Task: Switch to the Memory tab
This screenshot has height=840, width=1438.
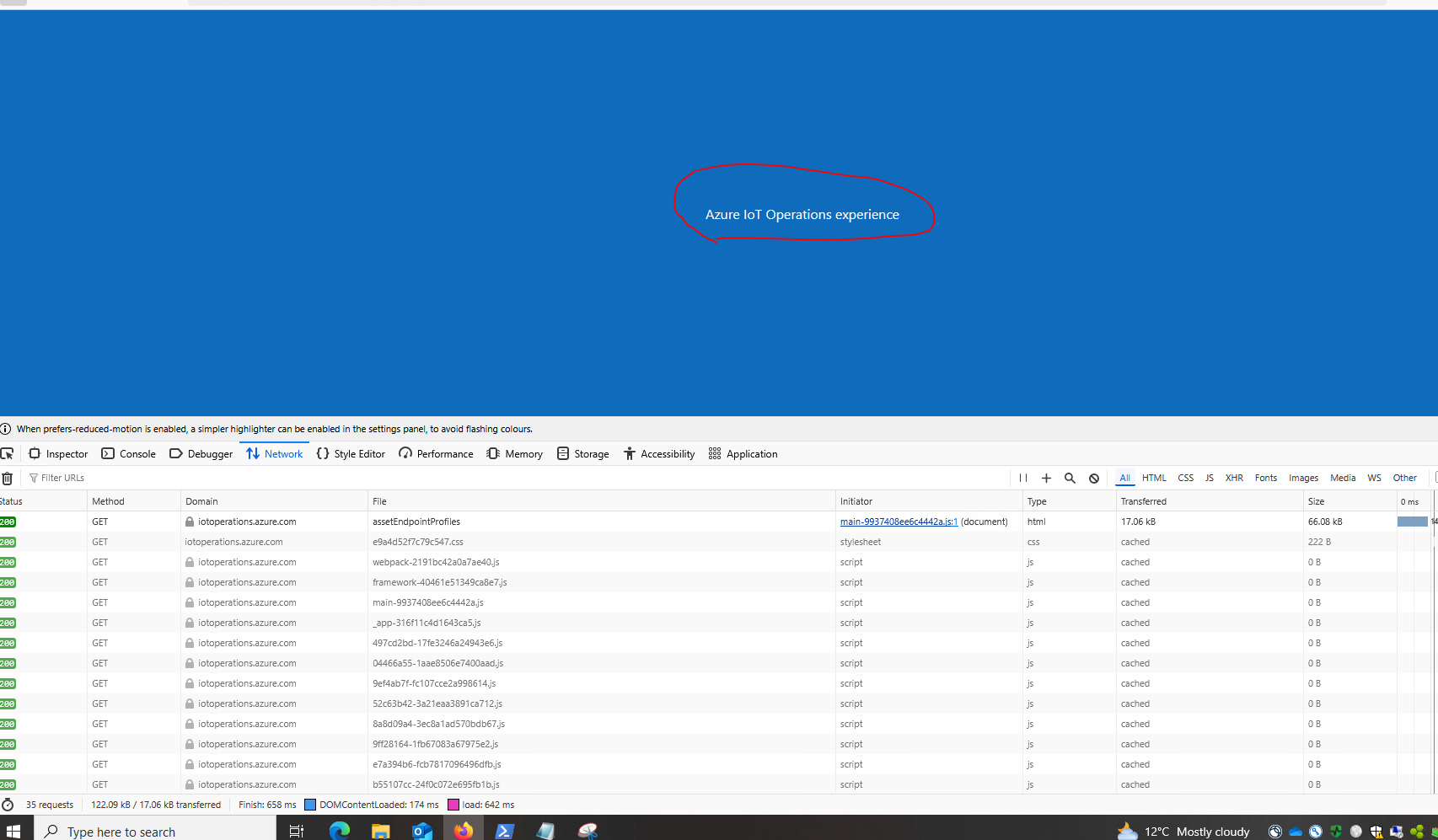Action: 514,453
